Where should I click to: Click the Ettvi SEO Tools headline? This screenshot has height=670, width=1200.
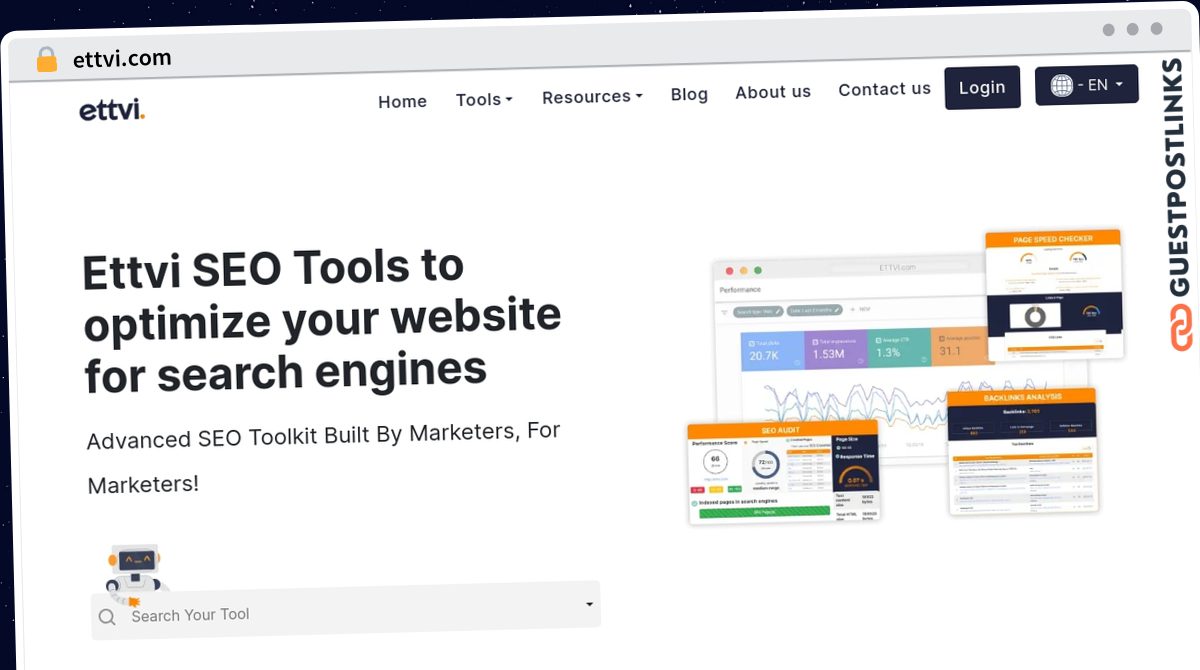click(x=321, y=321)
